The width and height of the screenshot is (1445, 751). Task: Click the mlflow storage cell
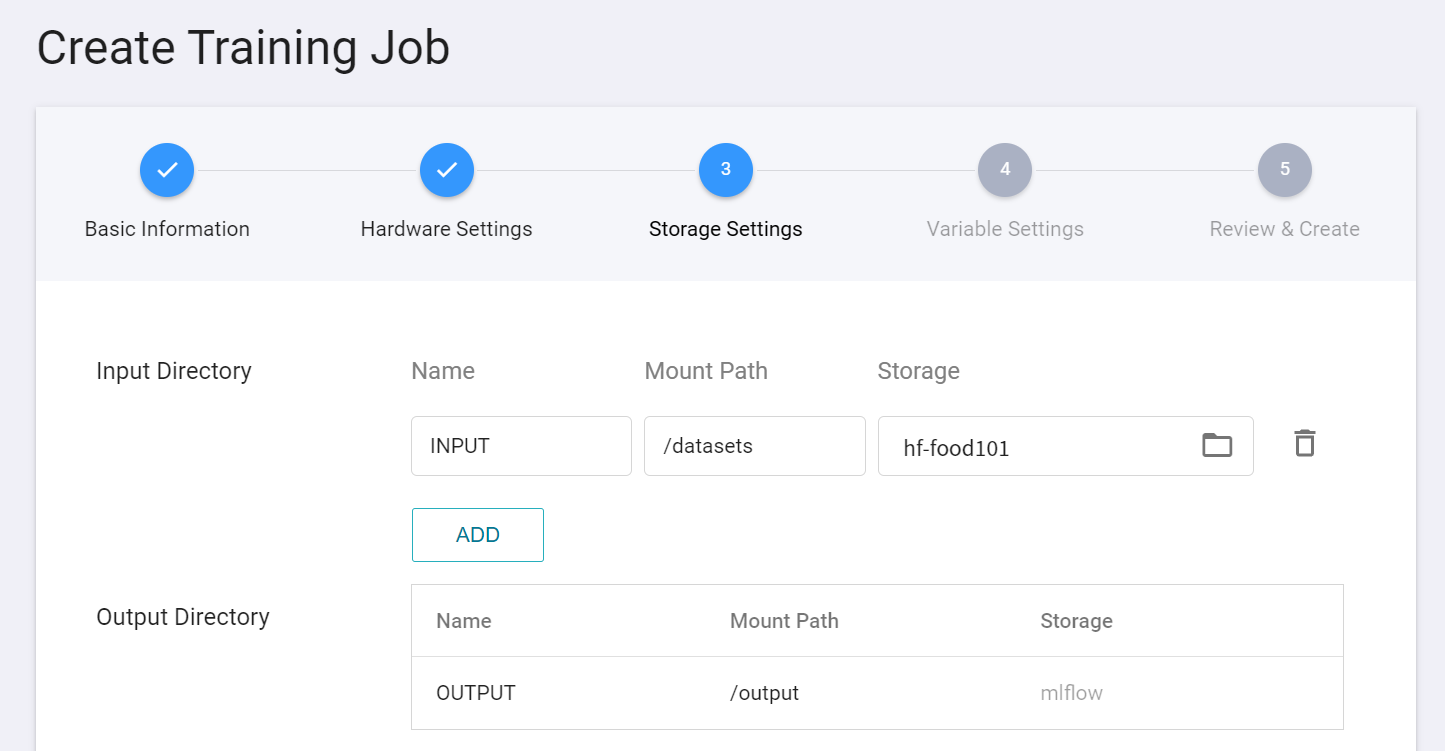coord(1071,693)
